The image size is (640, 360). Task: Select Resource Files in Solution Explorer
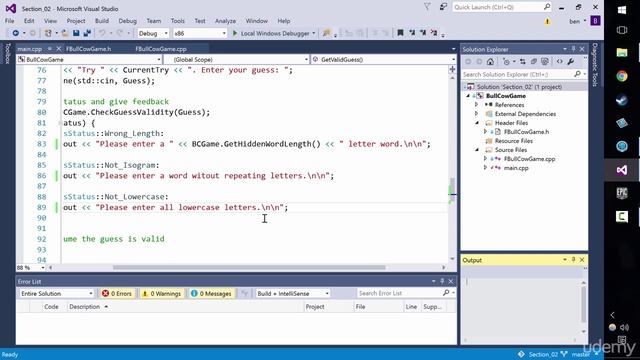tap(514, 141)
